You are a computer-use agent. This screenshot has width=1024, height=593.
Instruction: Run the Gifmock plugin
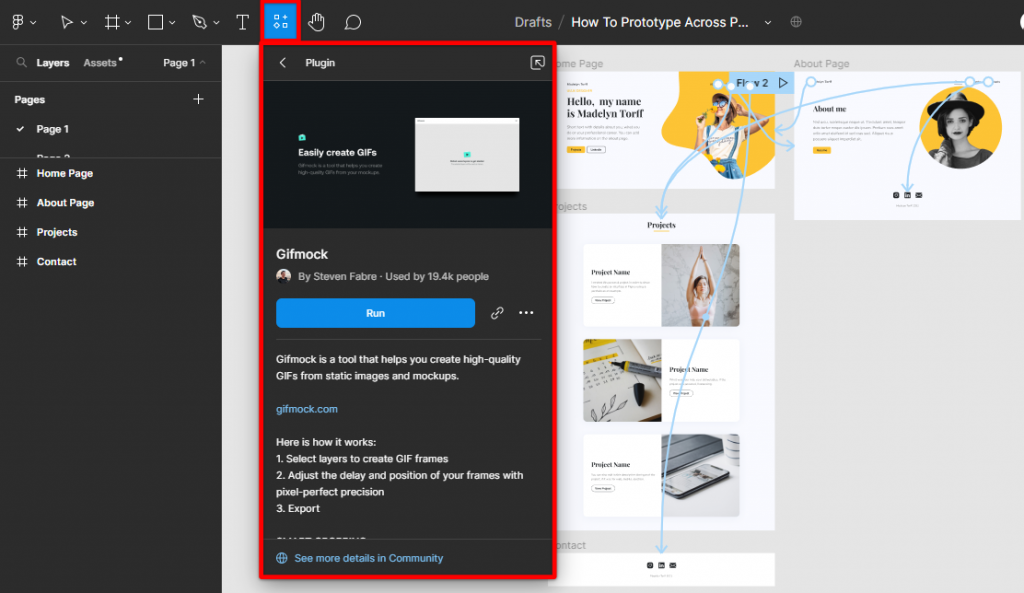375,313
